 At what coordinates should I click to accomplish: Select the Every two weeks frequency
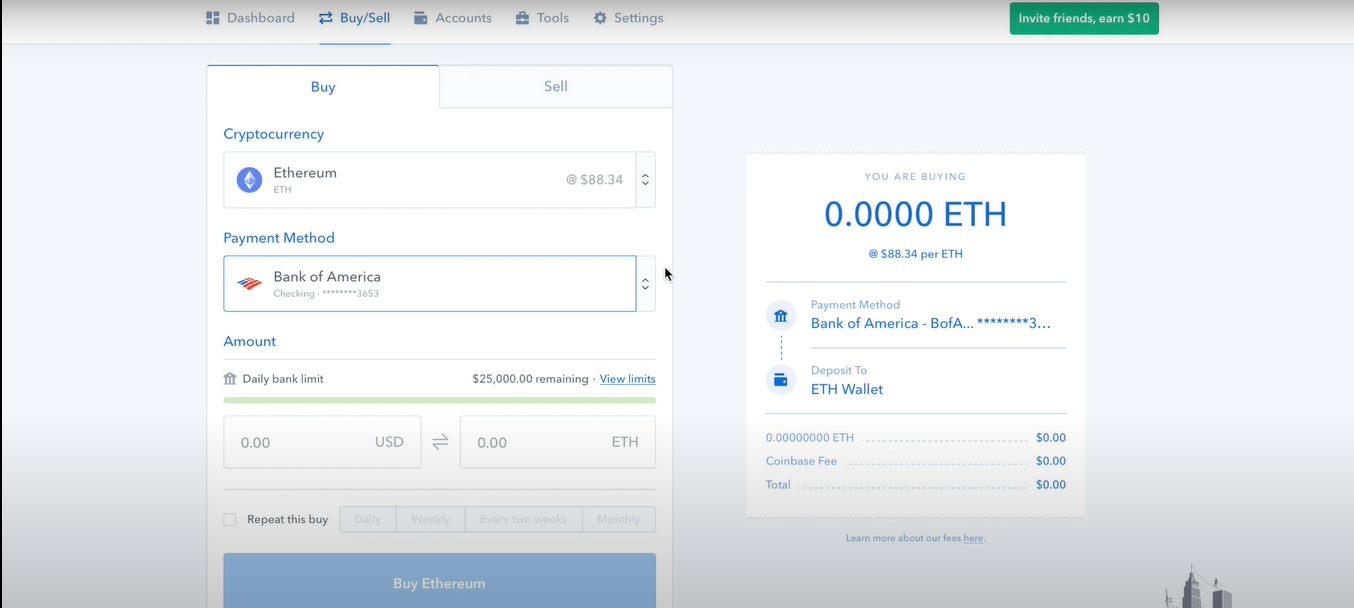click(x=523, y=519)
